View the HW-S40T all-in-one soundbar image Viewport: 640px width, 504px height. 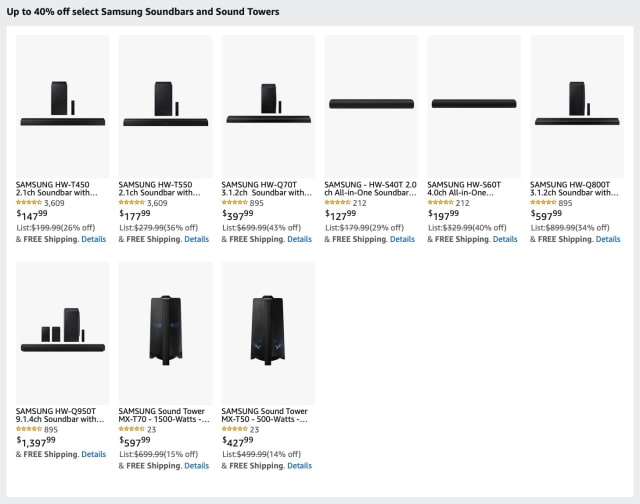click(x=371, y=105)
